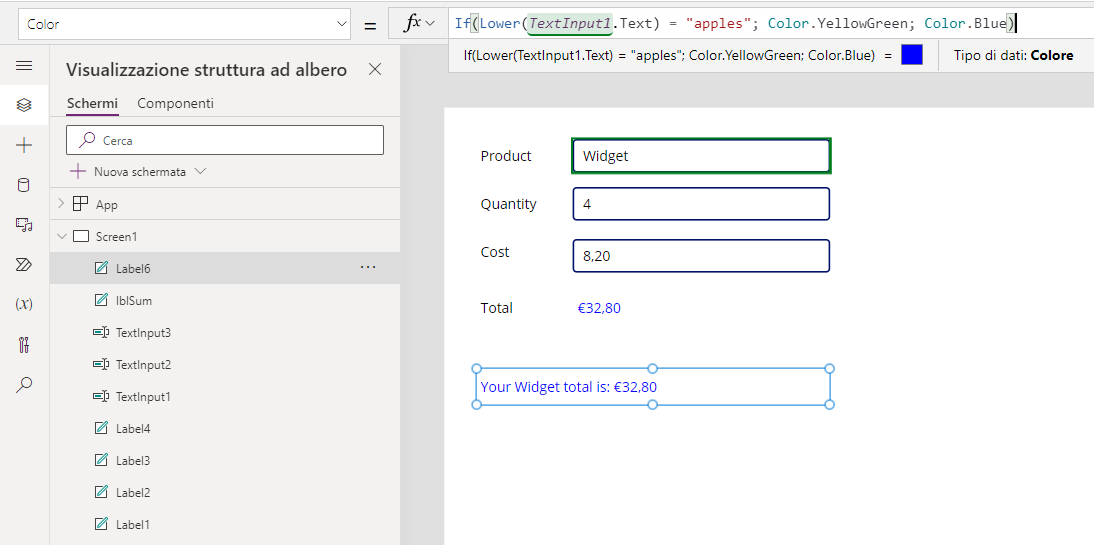Open the Power Automate flows pane
The width and height of the screenshot is (1094, 545).
point(24,264)
